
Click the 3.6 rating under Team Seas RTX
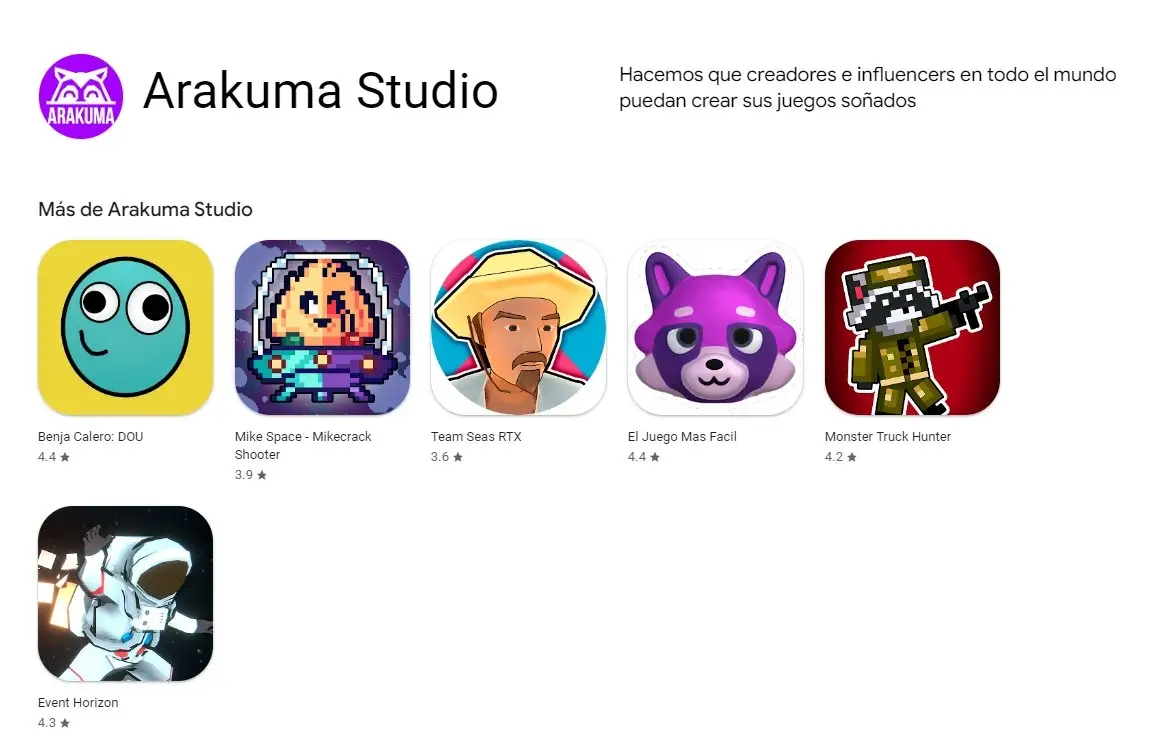[447, 457]
